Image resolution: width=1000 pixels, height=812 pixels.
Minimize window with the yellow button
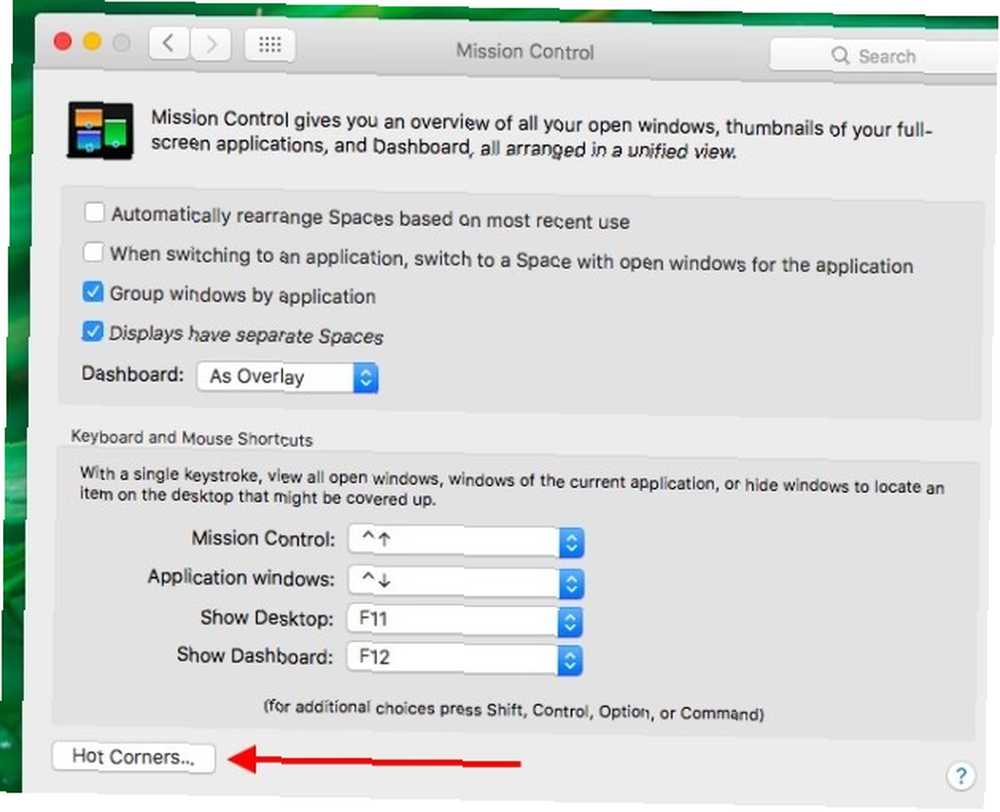(92, 42)
